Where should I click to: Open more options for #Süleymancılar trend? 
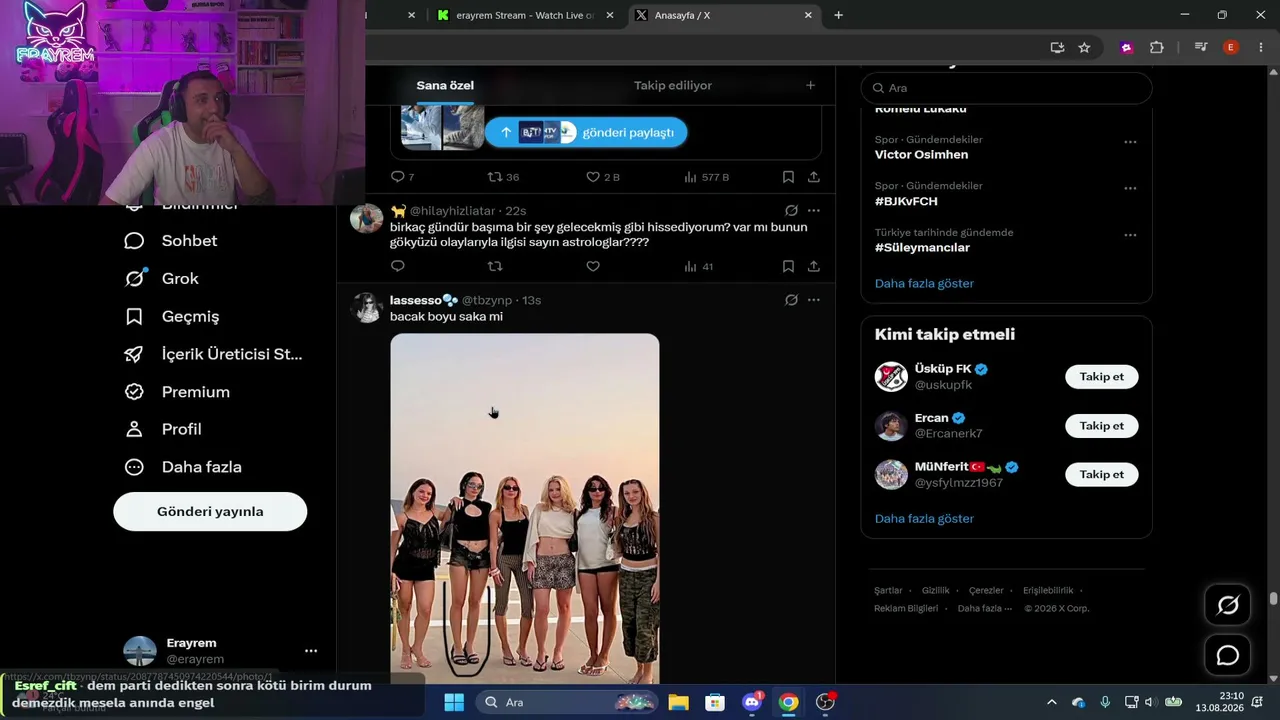1130,235
